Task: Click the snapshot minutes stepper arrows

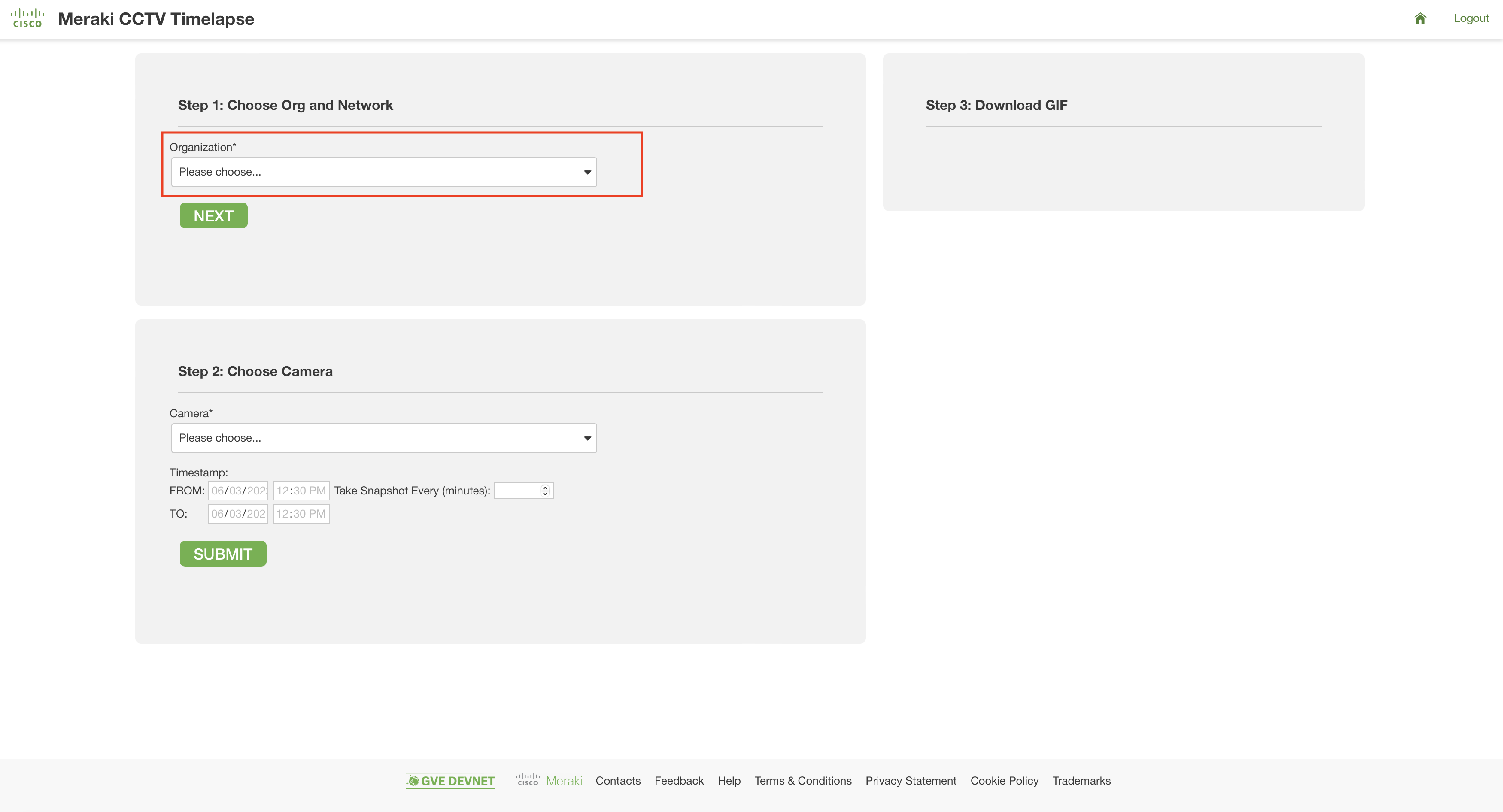Action: [545, 491]
